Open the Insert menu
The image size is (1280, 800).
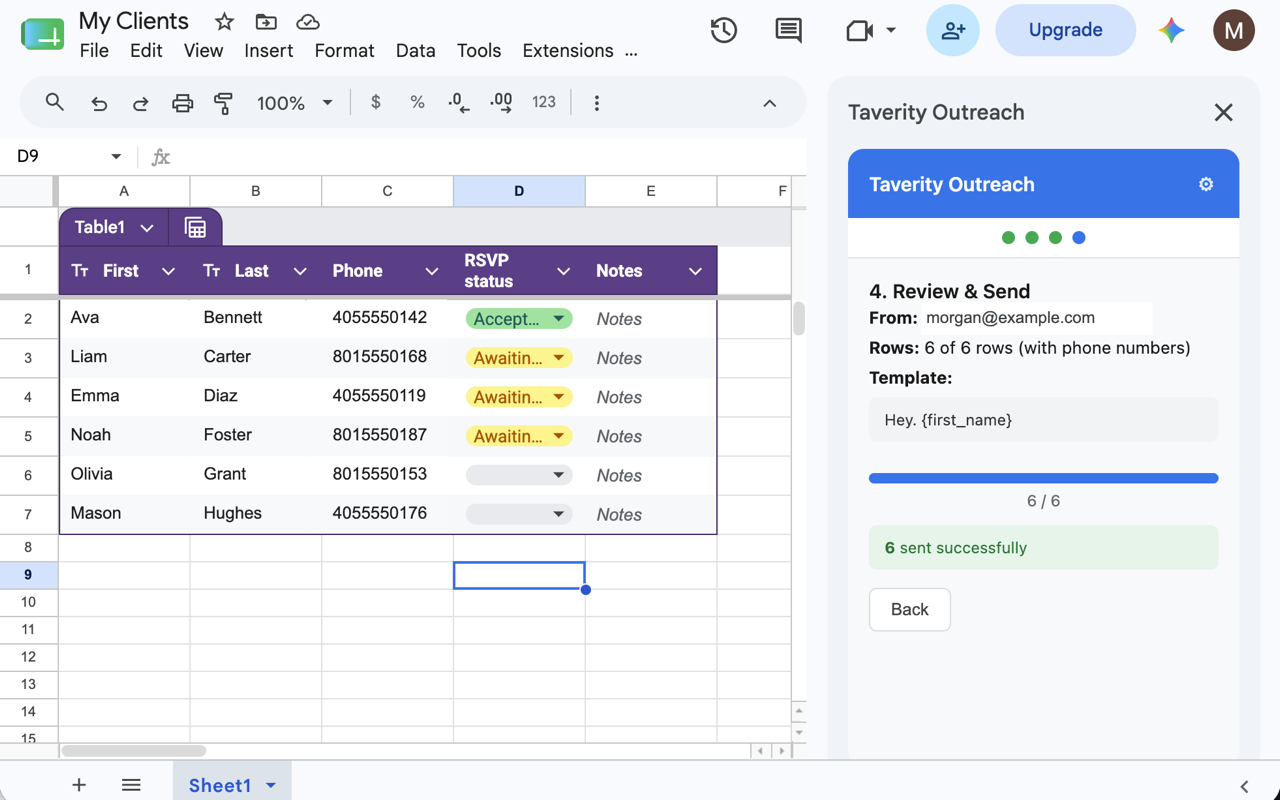269,51
